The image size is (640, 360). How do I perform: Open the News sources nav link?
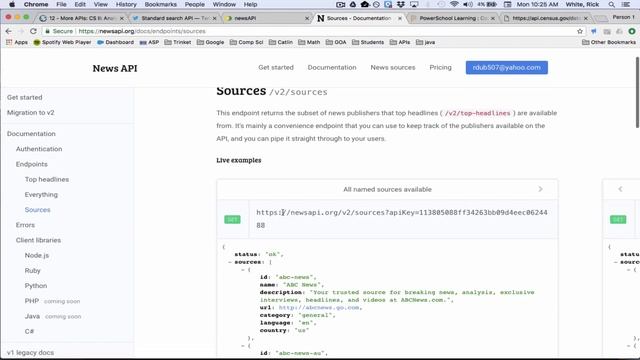click(x=393, y=67)
